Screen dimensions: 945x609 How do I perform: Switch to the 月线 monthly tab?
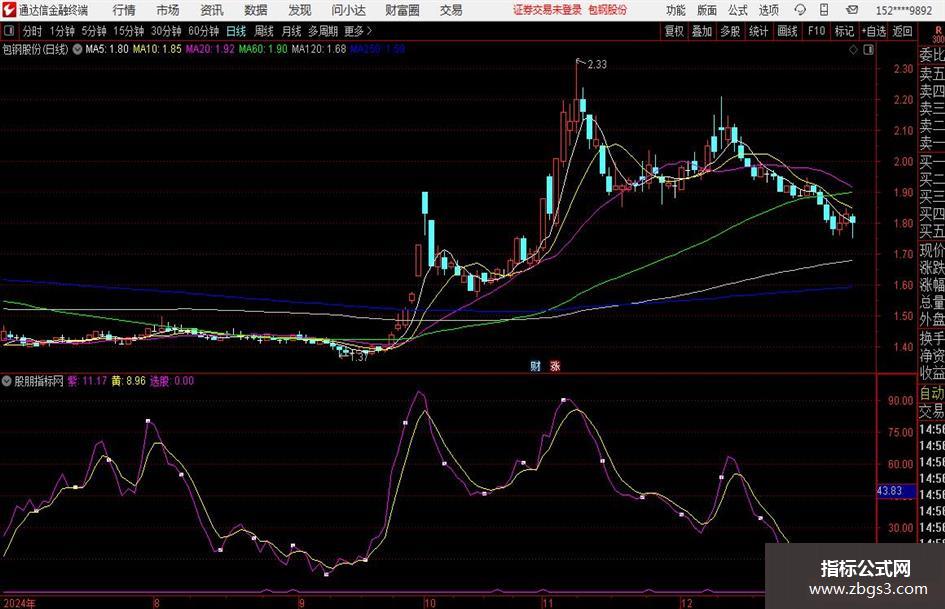292,31
